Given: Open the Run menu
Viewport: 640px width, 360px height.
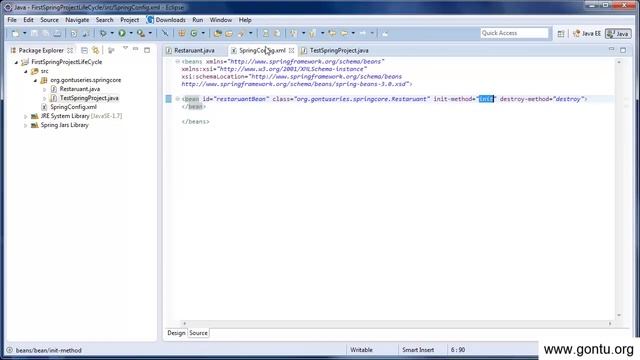Looking at the screenshot, I should pyautogui.click(x=198, y=20).
